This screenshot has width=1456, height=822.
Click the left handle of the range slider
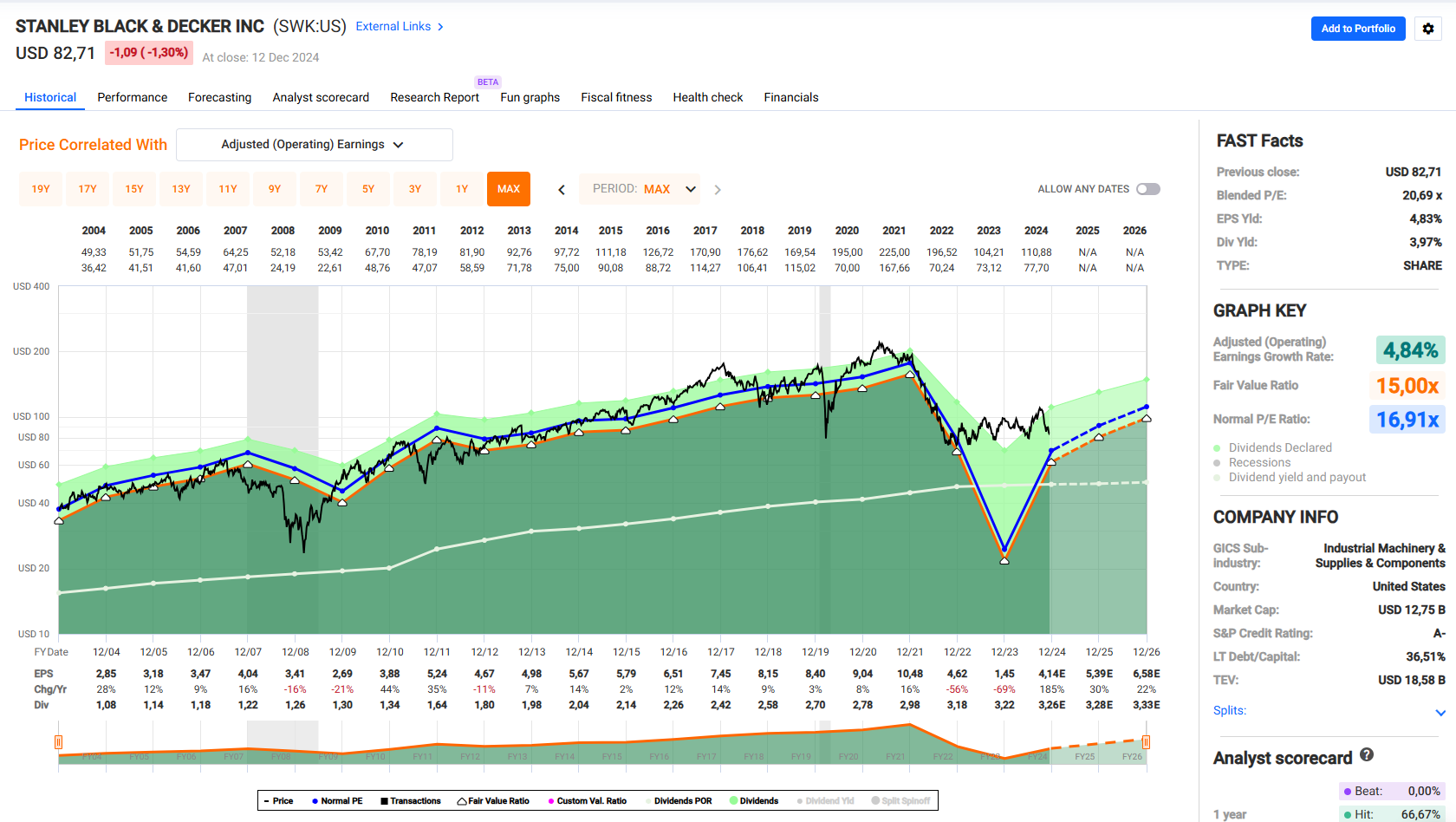(x=59, y=742)
